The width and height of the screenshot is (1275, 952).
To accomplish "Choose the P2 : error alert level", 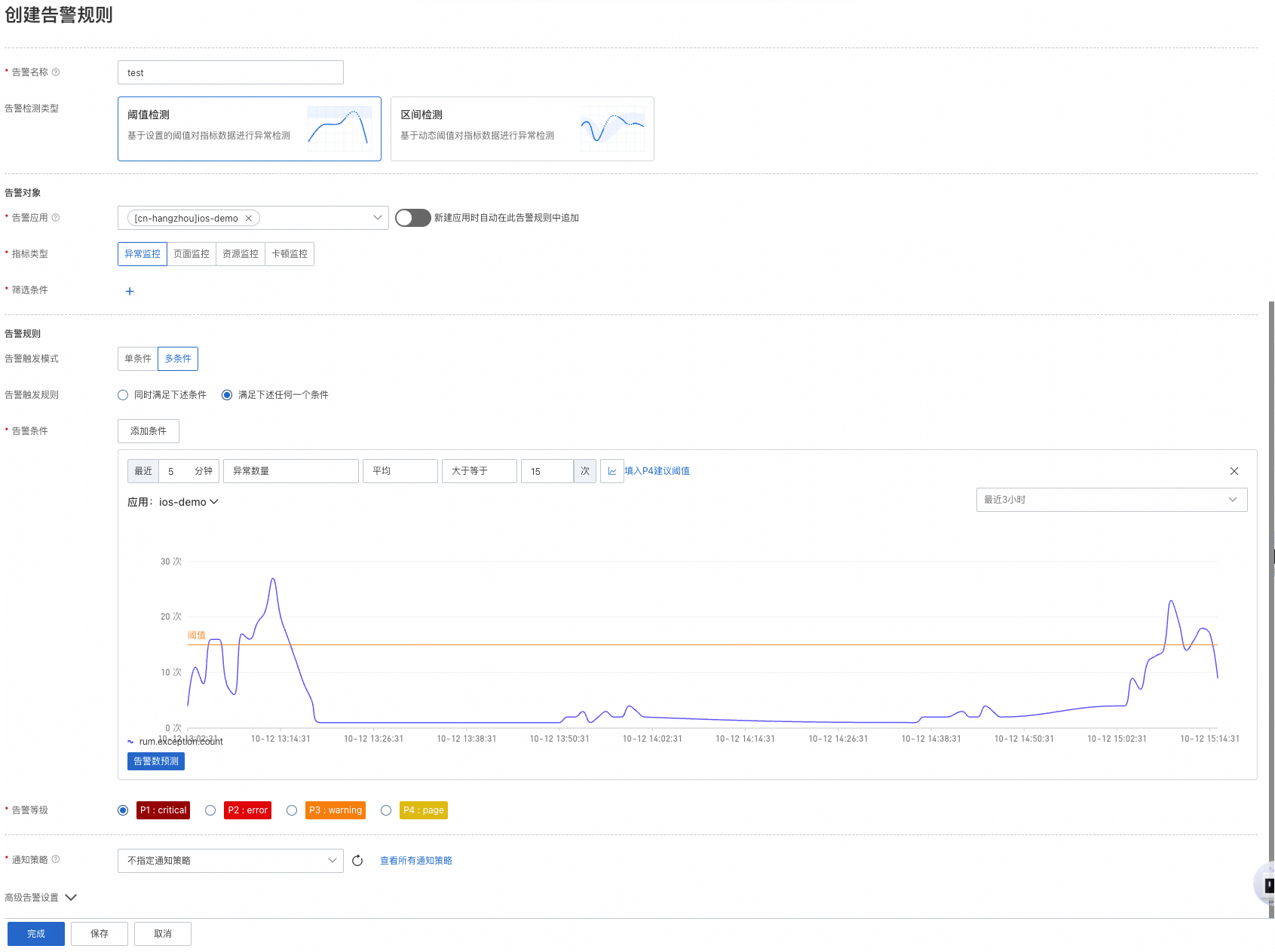I will click(x=210, y=810).
